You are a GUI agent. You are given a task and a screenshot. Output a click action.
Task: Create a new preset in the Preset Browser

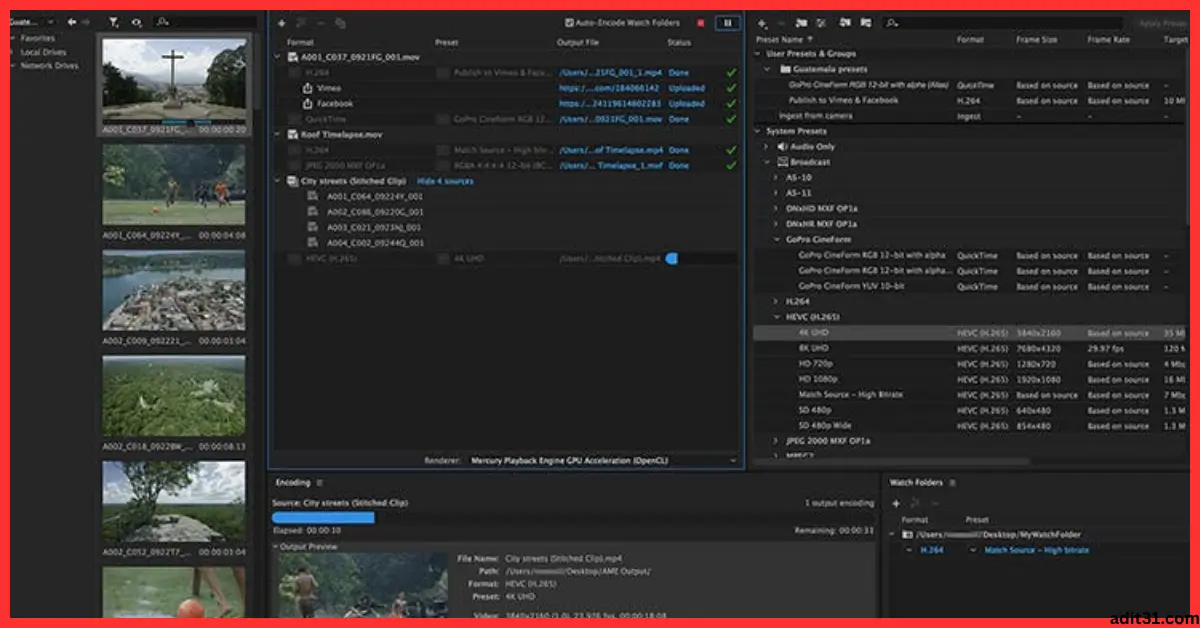point(760,20)
